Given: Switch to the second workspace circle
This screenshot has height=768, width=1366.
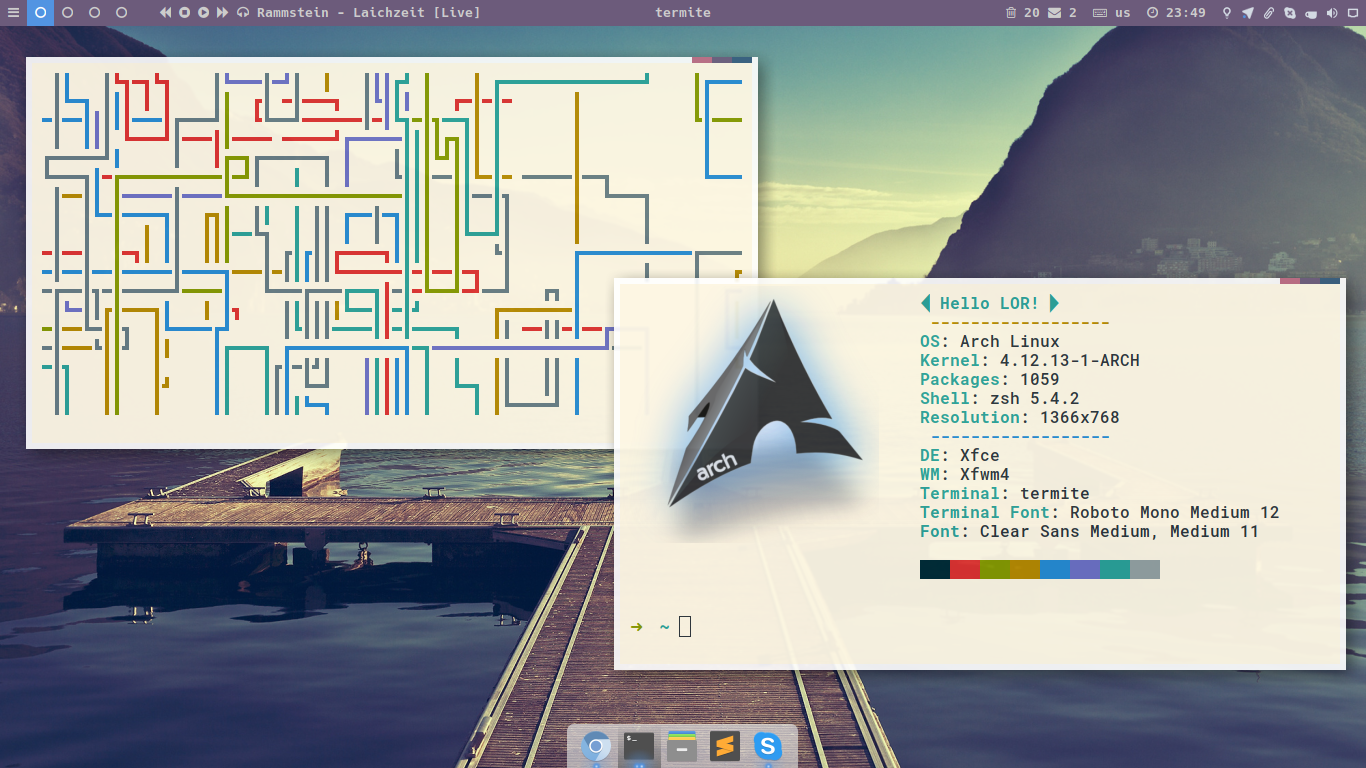Looking at the screenshot, I should pyautogui.click(x=67, y=13).
